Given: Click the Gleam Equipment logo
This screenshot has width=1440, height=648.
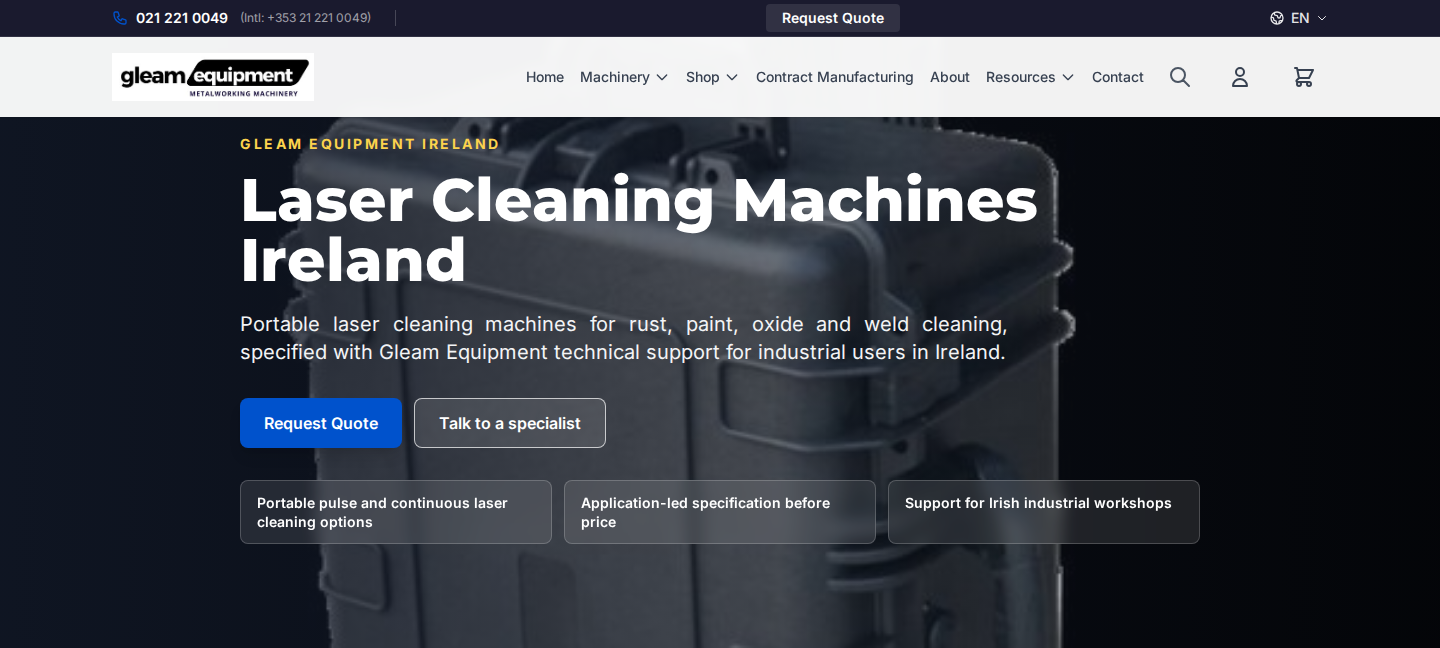Looking at the screenshot, I should (213, 77).
